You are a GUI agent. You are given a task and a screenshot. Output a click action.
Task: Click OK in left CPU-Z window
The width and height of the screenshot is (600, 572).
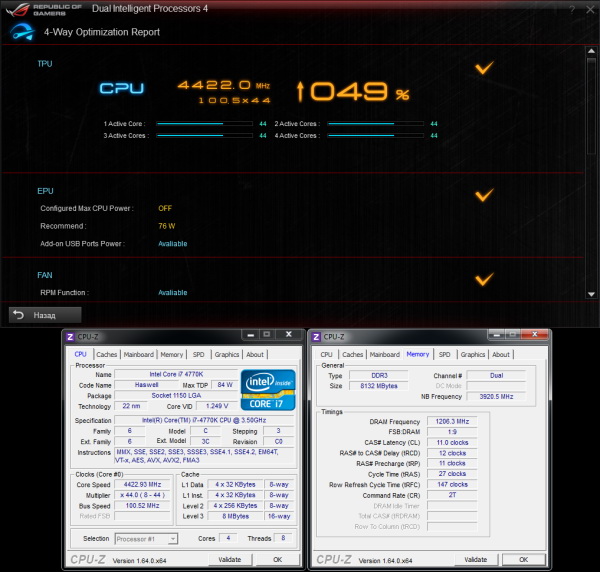coord(277,559)
